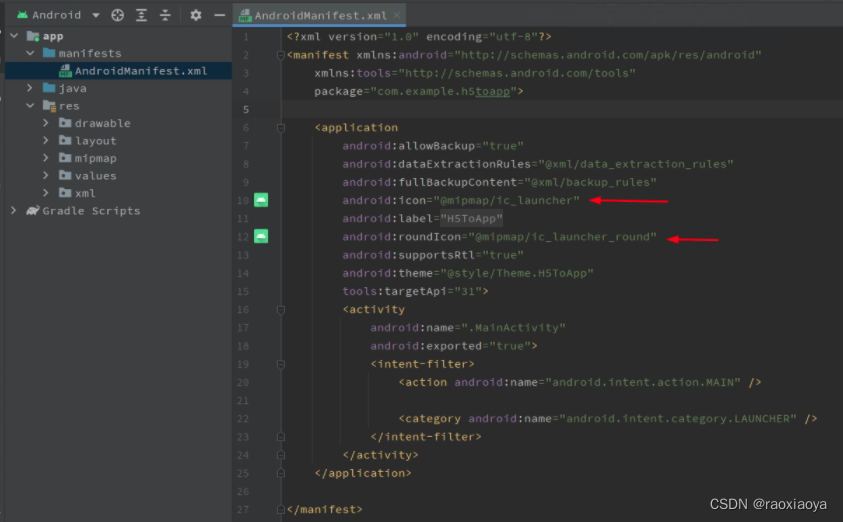Click the "com.example.h5toapp" package value
The image size is (843, 522).
pos(444,91)
